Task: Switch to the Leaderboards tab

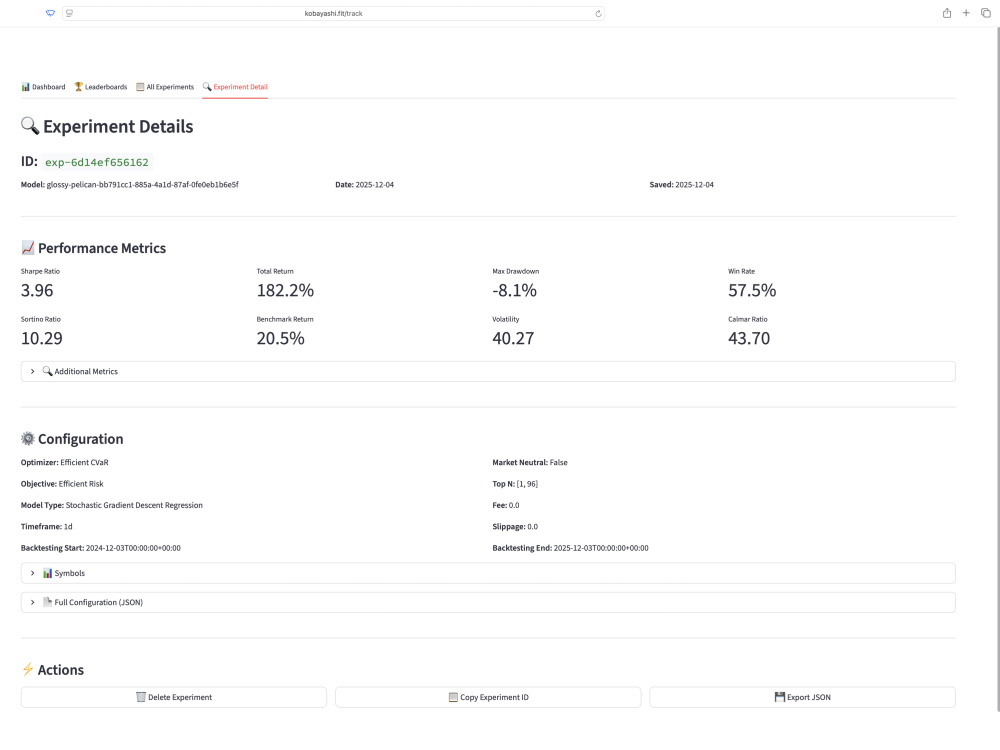Action: click(101, 87)
